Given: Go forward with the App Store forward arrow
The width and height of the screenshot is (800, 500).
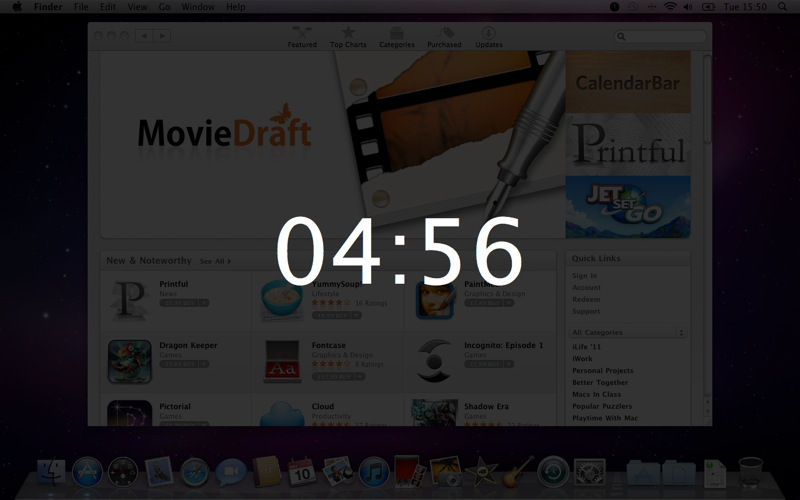Looking at the screenshot, I should pos(162,36).
